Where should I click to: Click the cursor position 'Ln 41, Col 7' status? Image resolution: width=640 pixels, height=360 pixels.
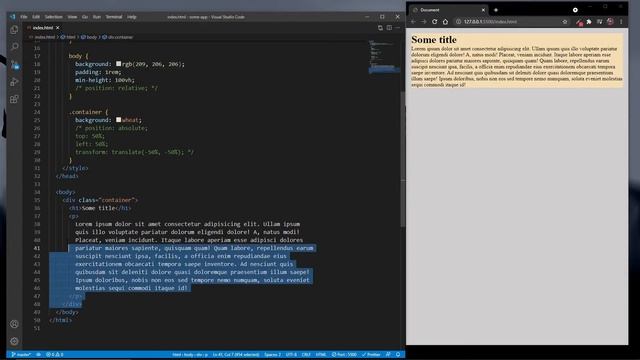236,354
